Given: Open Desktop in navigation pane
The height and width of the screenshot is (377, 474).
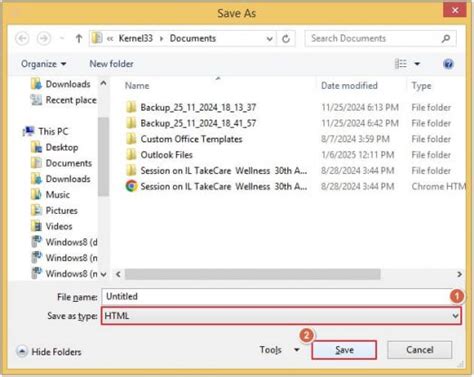Looking at the screenshot, I should 55,147.
